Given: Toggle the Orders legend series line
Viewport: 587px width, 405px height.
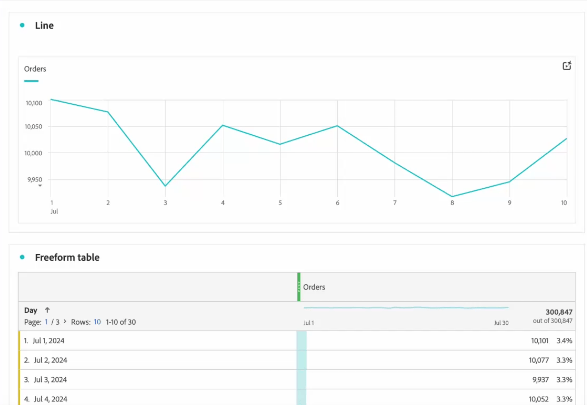Looking at the screenshot, I should tap(31, 81).
